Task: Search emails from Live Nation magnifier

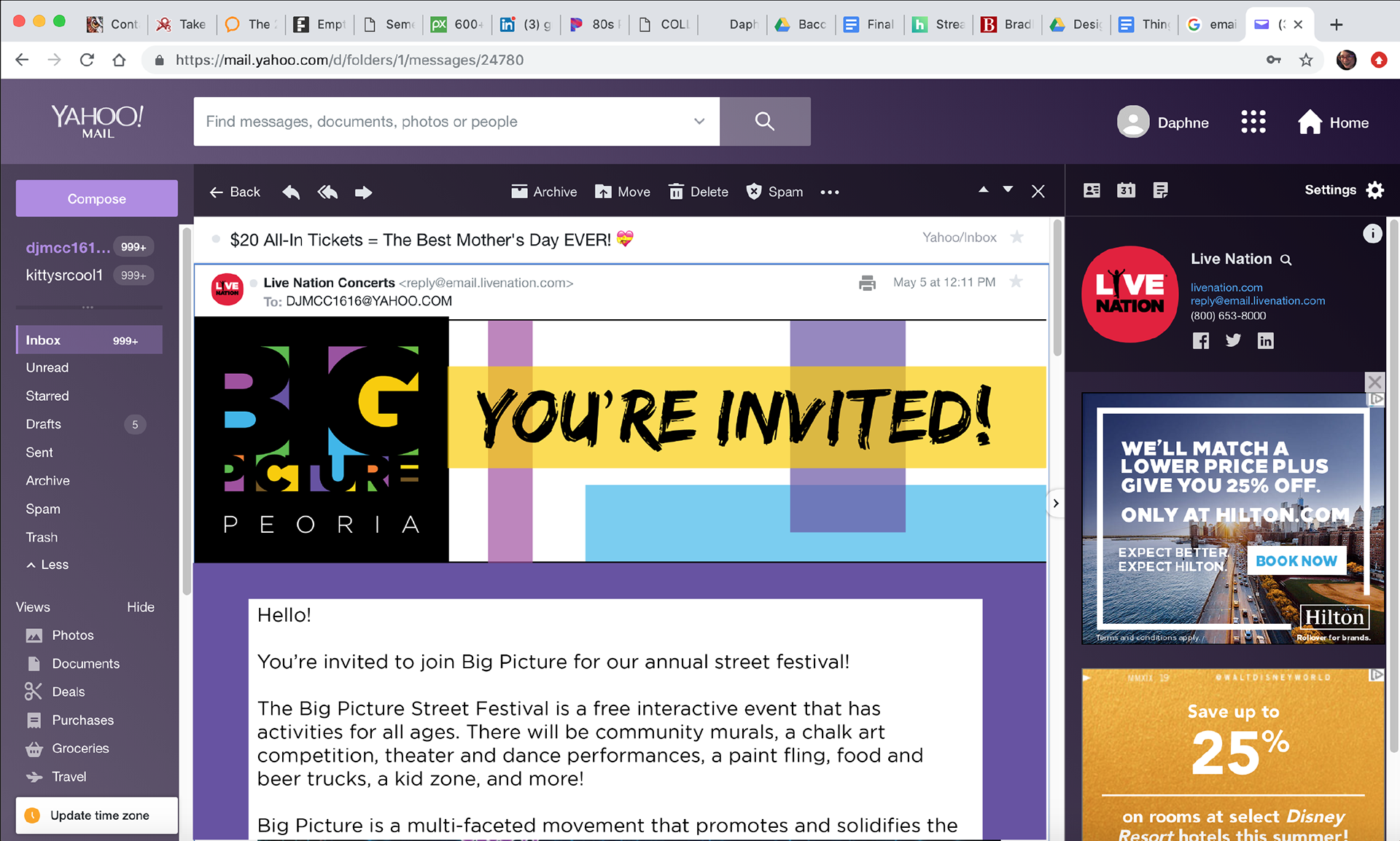Action: pyautogui.click(x=1286, y=259)
